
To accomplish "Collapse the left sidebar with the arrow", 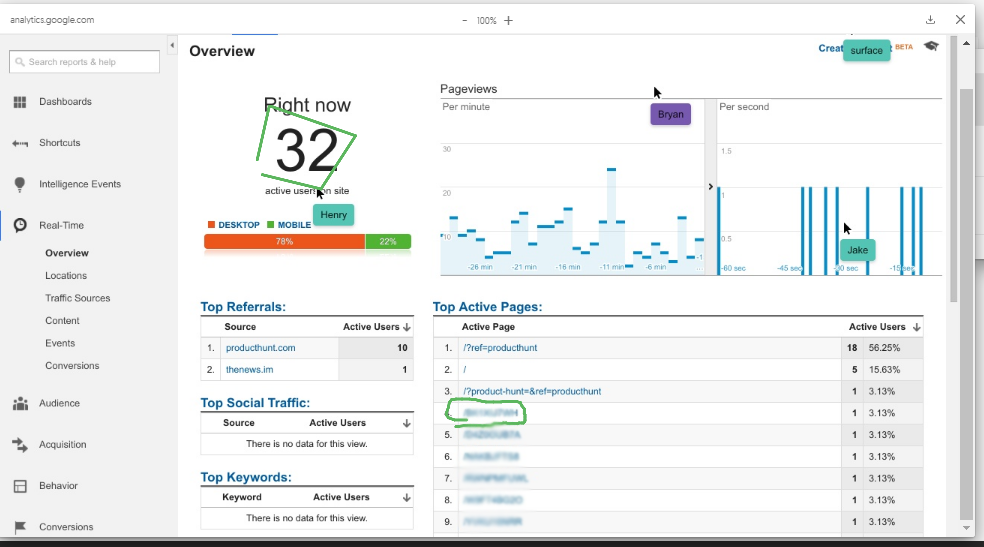I will pos(172,45).
